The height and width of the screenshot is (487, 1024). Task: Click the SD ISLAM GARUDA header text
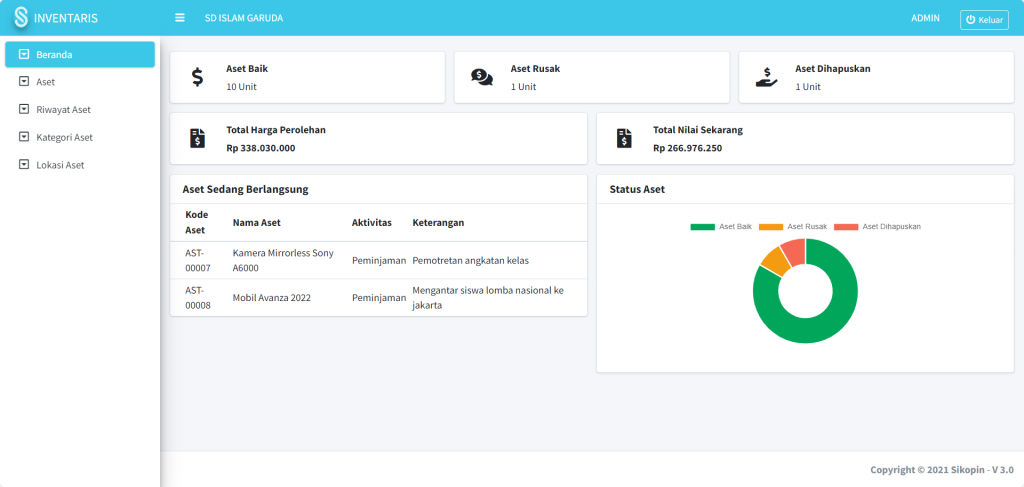click(x=244, y=18)
